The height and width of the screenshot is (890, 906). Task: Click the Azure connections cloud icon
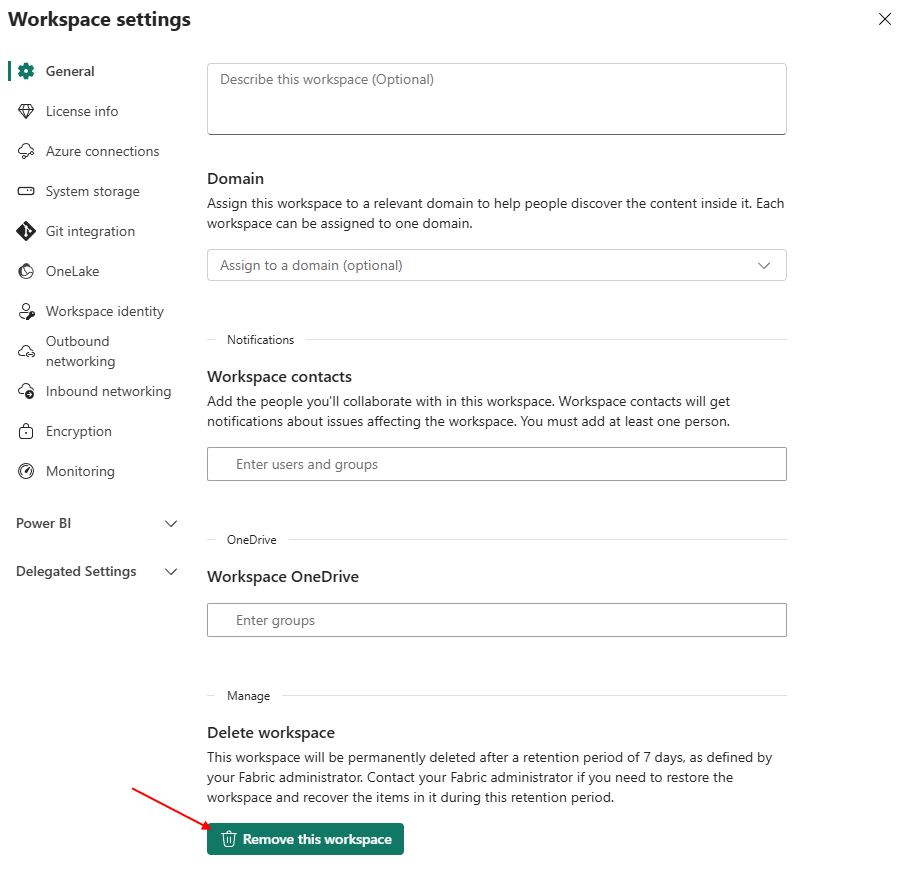click(26, 151)
